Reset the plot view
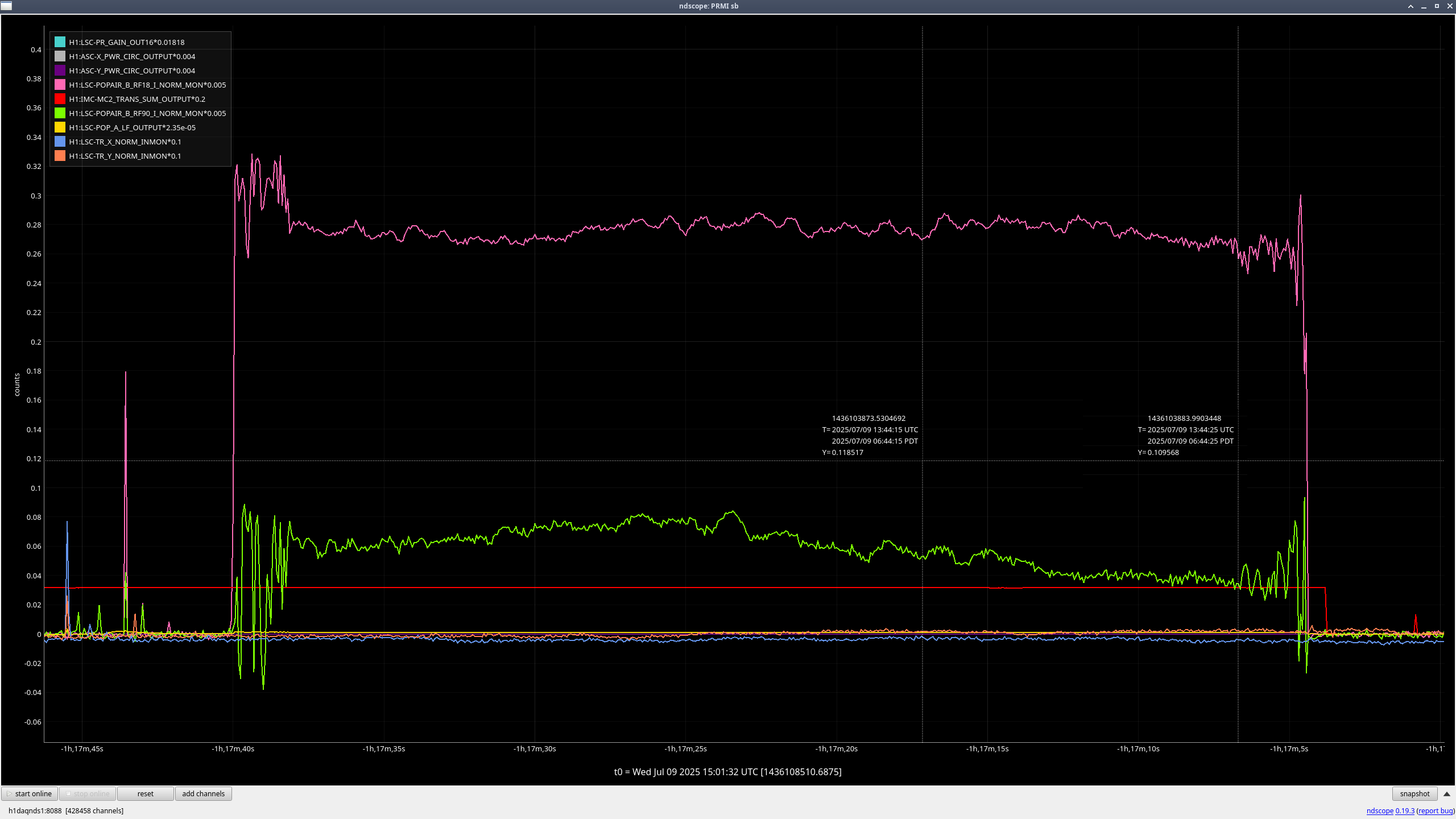The height and width of the screenshot is (819, 1456). point(146,793)
